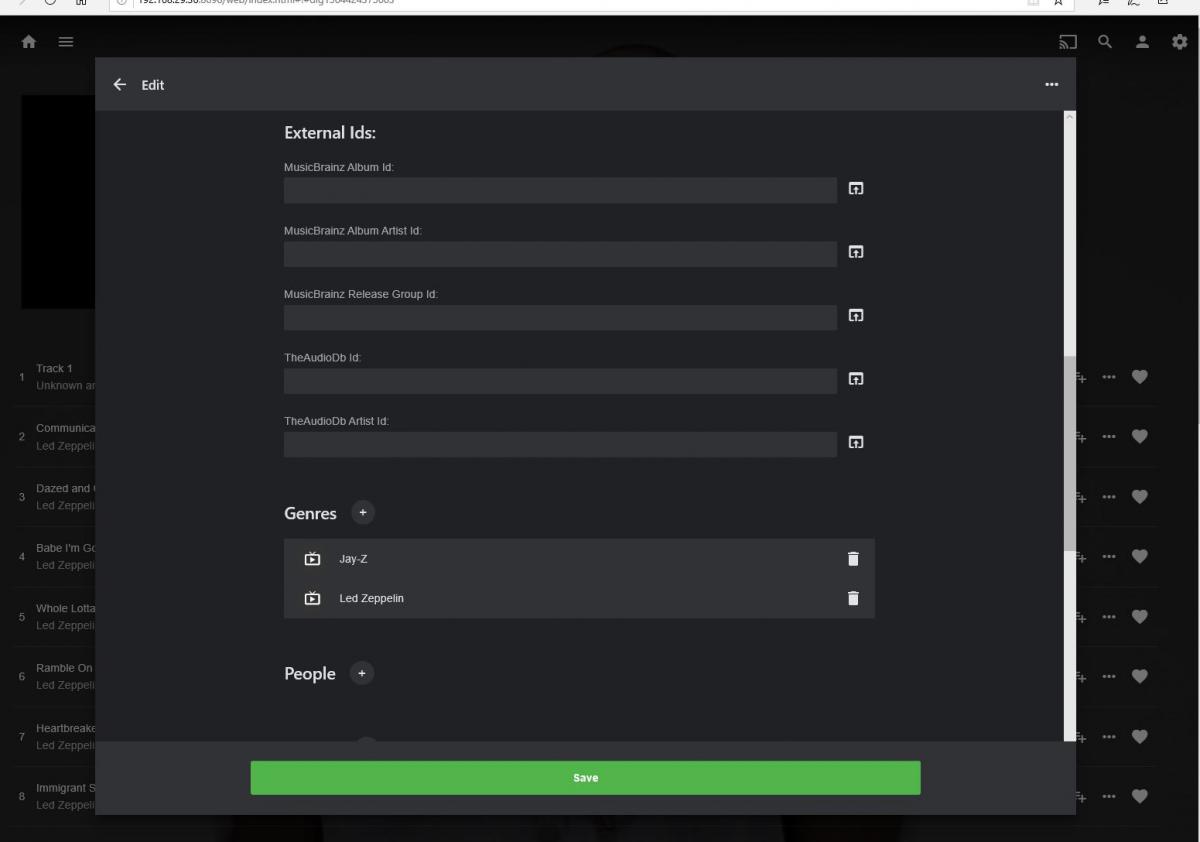Delete the Jay-Z genre entry
The image size is (1200, 842).
(853, 559)
